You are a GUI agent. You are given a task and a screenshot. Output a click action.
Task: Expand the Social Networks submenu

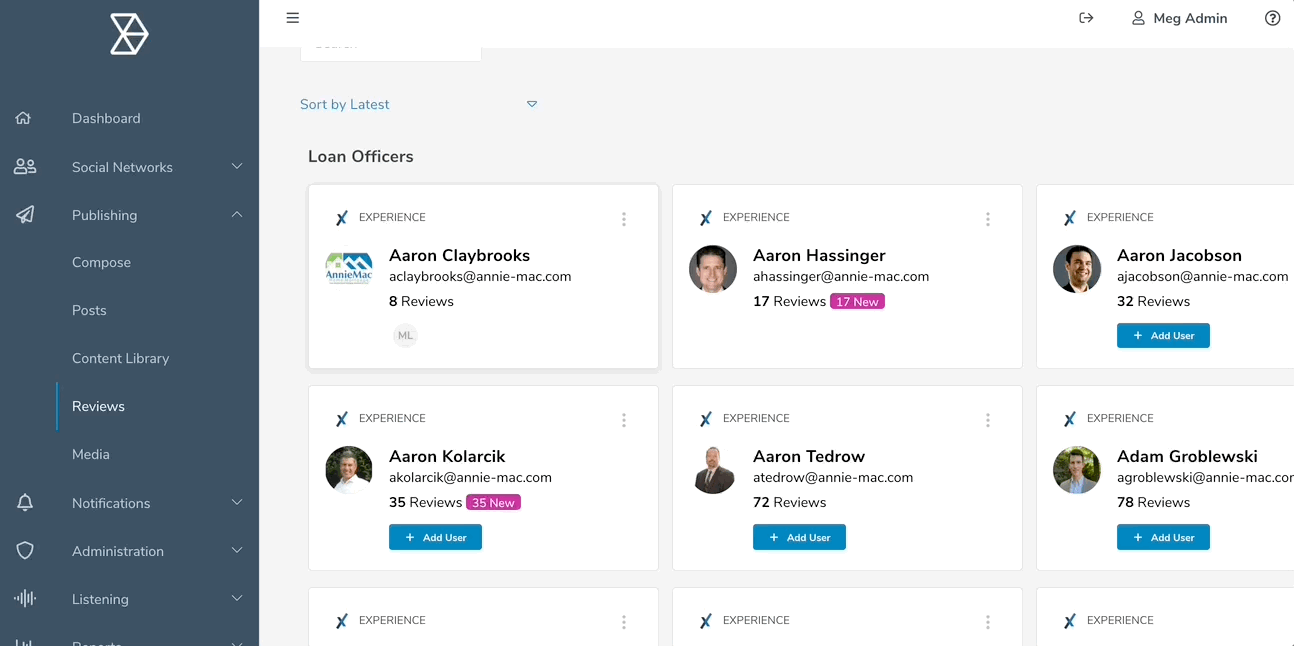click(x=237, y=167)
